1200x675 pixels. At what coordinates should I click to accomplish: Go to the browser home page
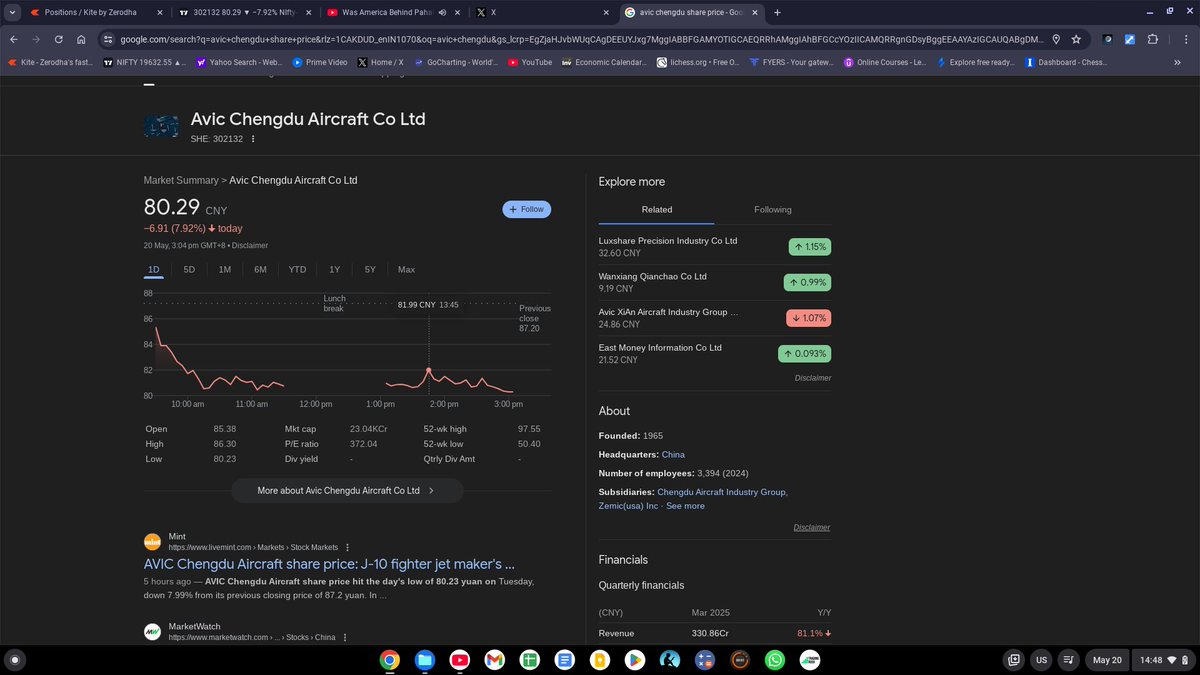(82, 39)
